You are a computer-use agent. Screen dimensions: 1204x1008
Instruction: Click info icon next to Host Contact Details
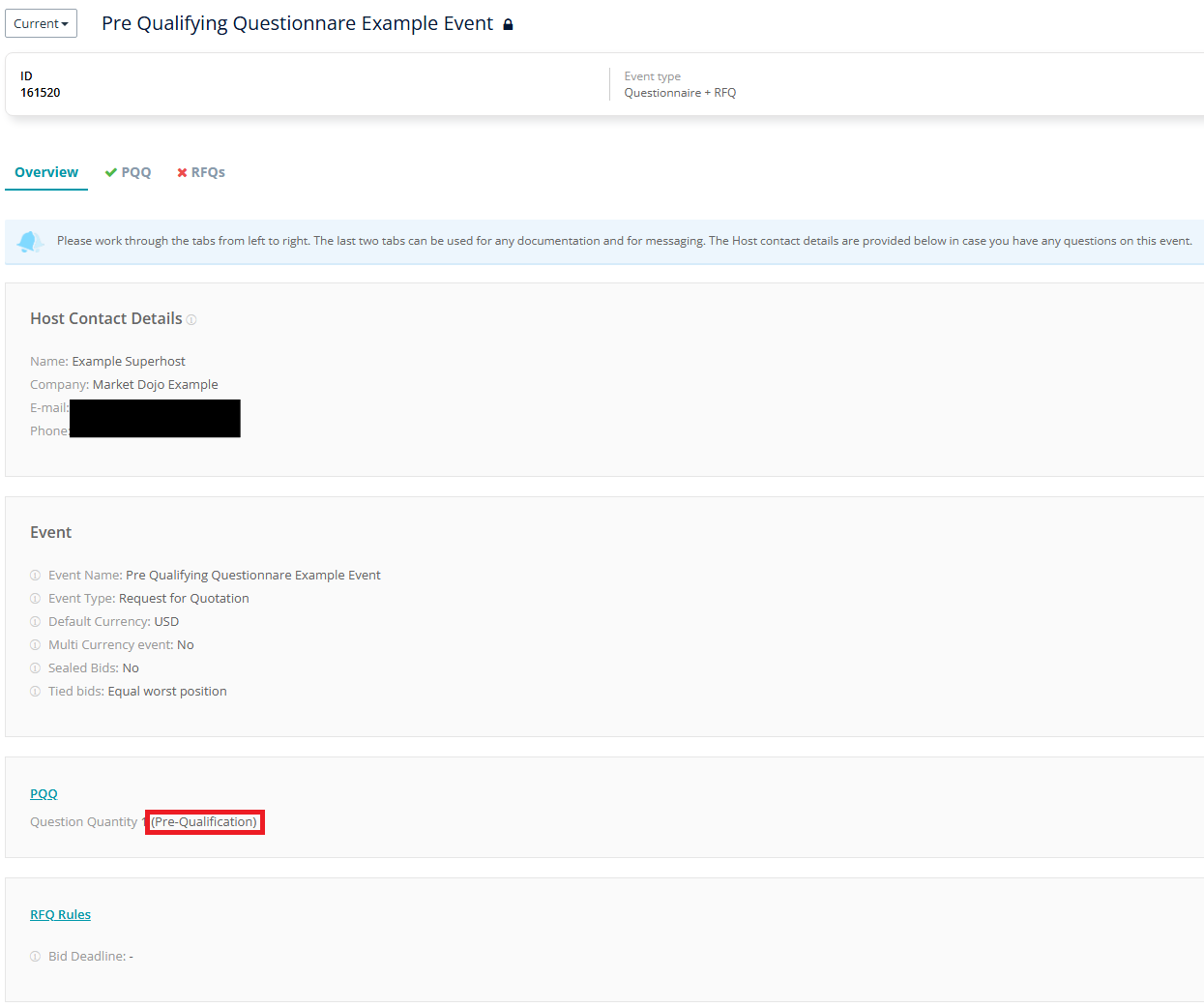191,320
